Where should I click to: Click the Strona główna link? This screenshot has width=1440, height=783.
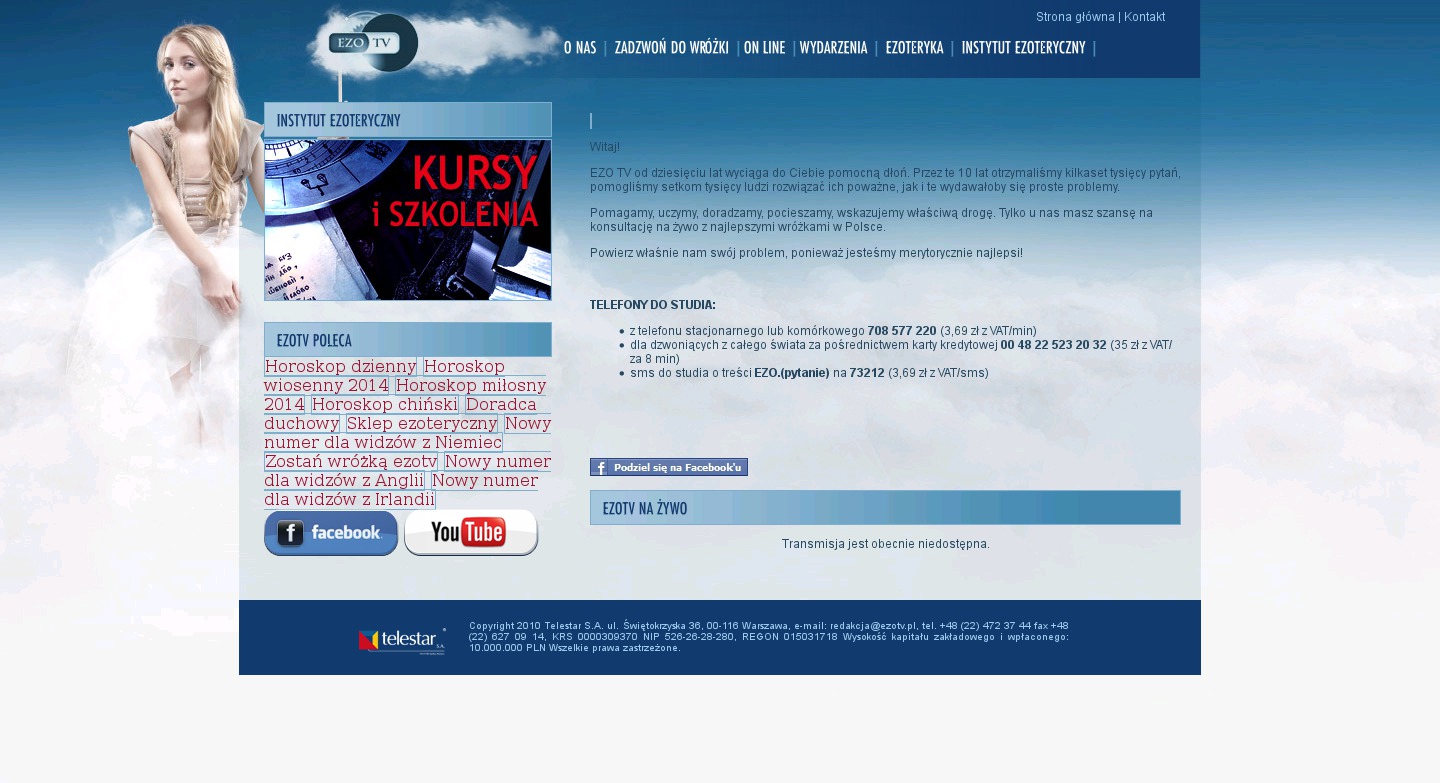pyautogui.click(x=1075, y=17)
